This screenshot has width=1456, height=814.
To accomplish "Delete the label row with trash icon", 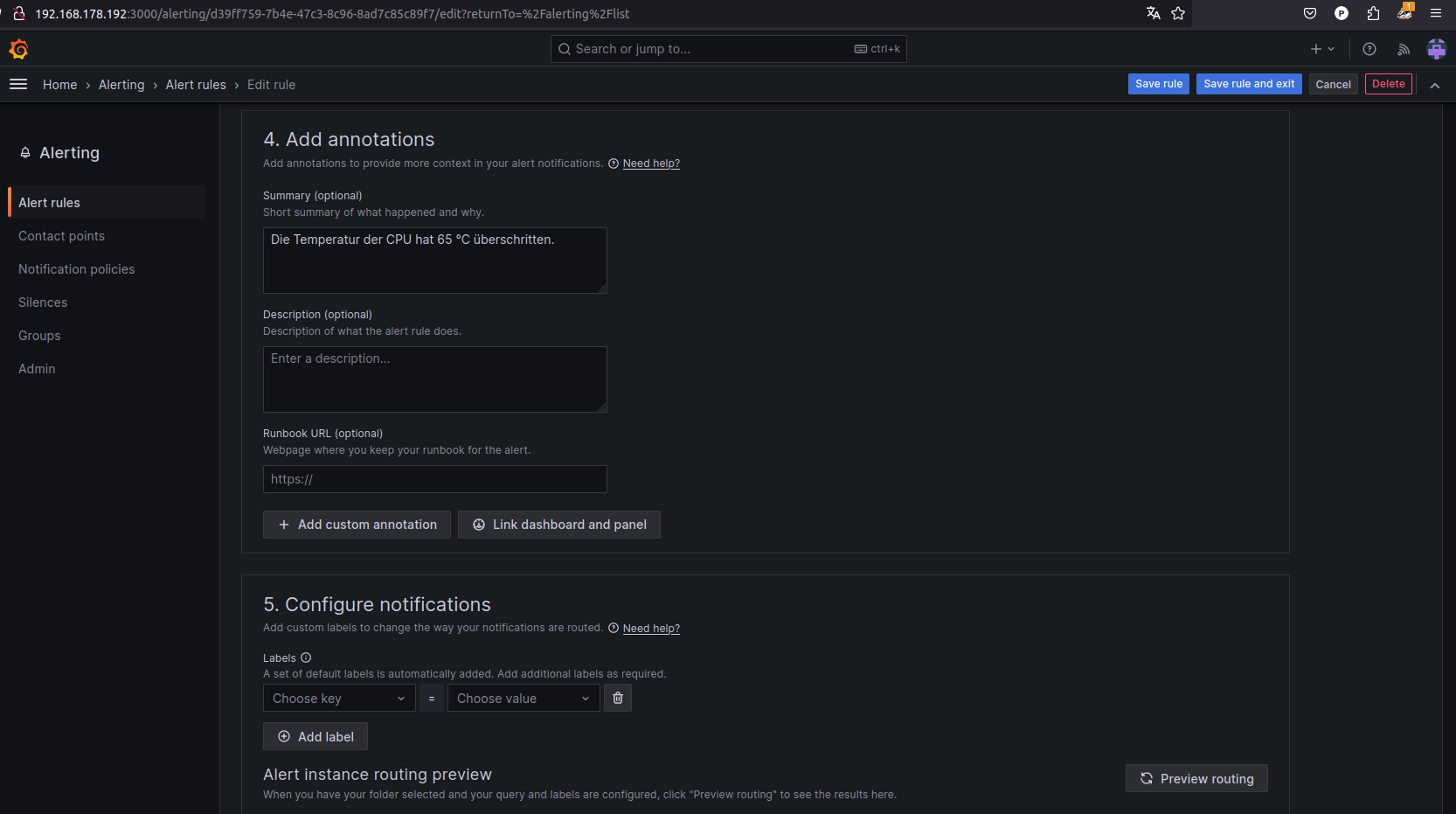I will 618,698.
